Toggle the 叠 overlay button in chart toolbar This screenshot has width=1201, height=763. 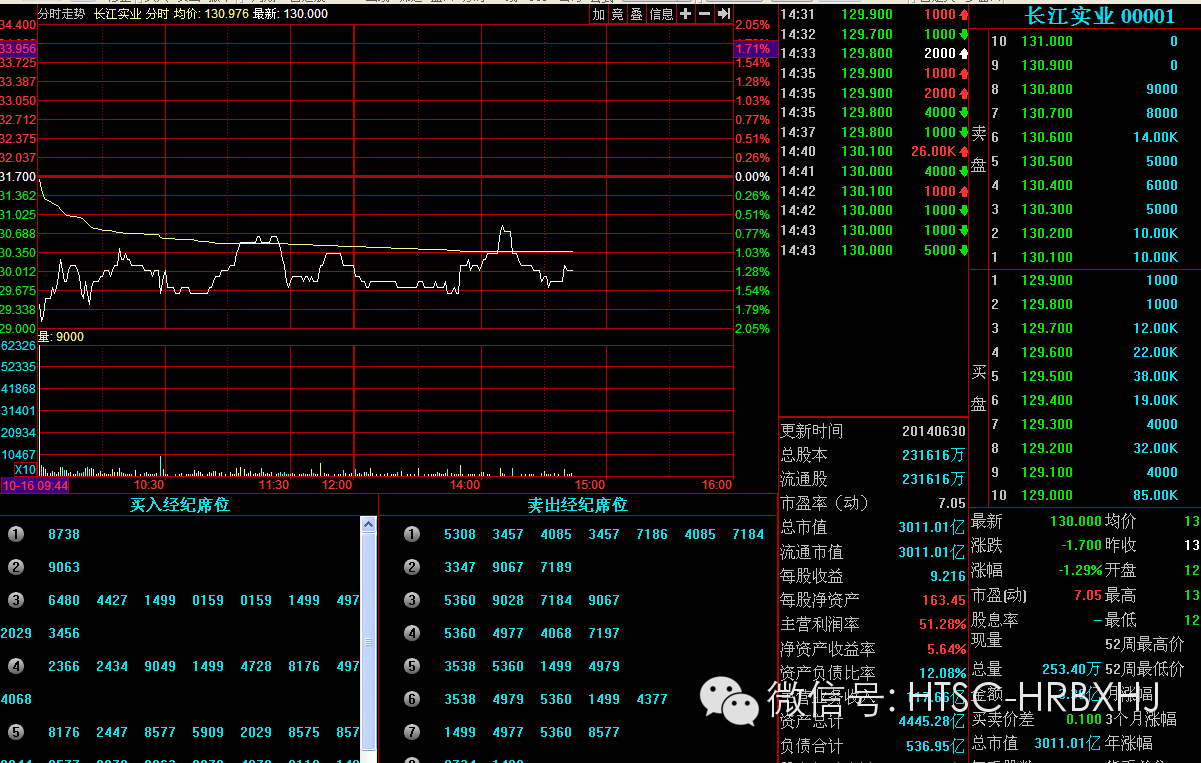(636, 14)
